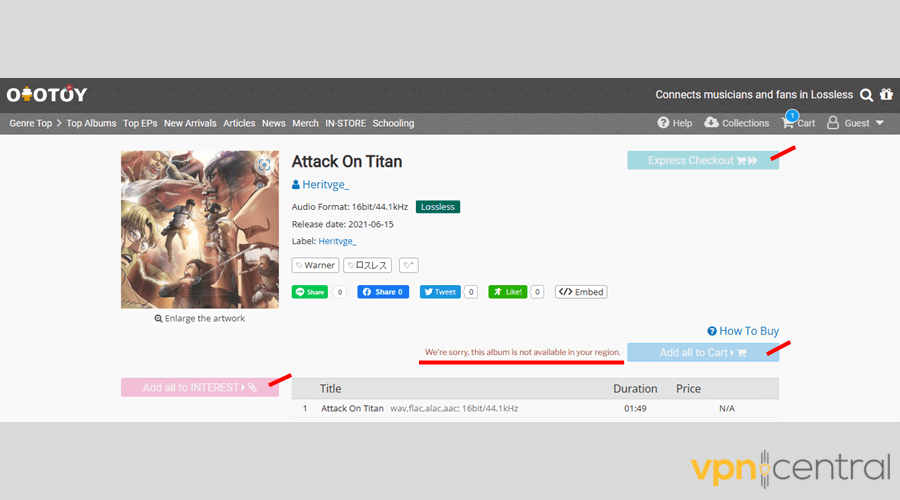900x500 pixels.
Task: Click the green Like! button
Action: click(x=507, y=292)
